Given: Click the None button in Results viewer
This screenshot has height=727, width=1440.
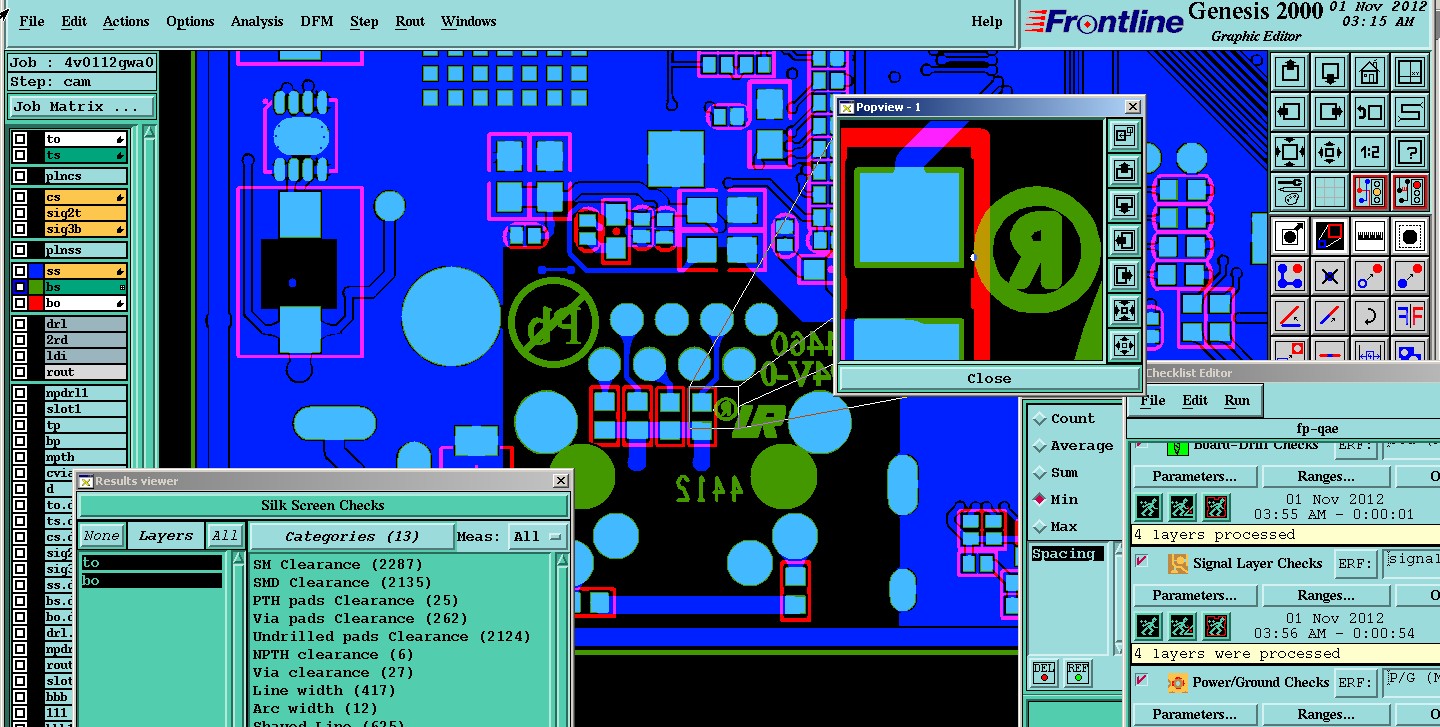Looking at the screenshot, I should pos(101,536).
